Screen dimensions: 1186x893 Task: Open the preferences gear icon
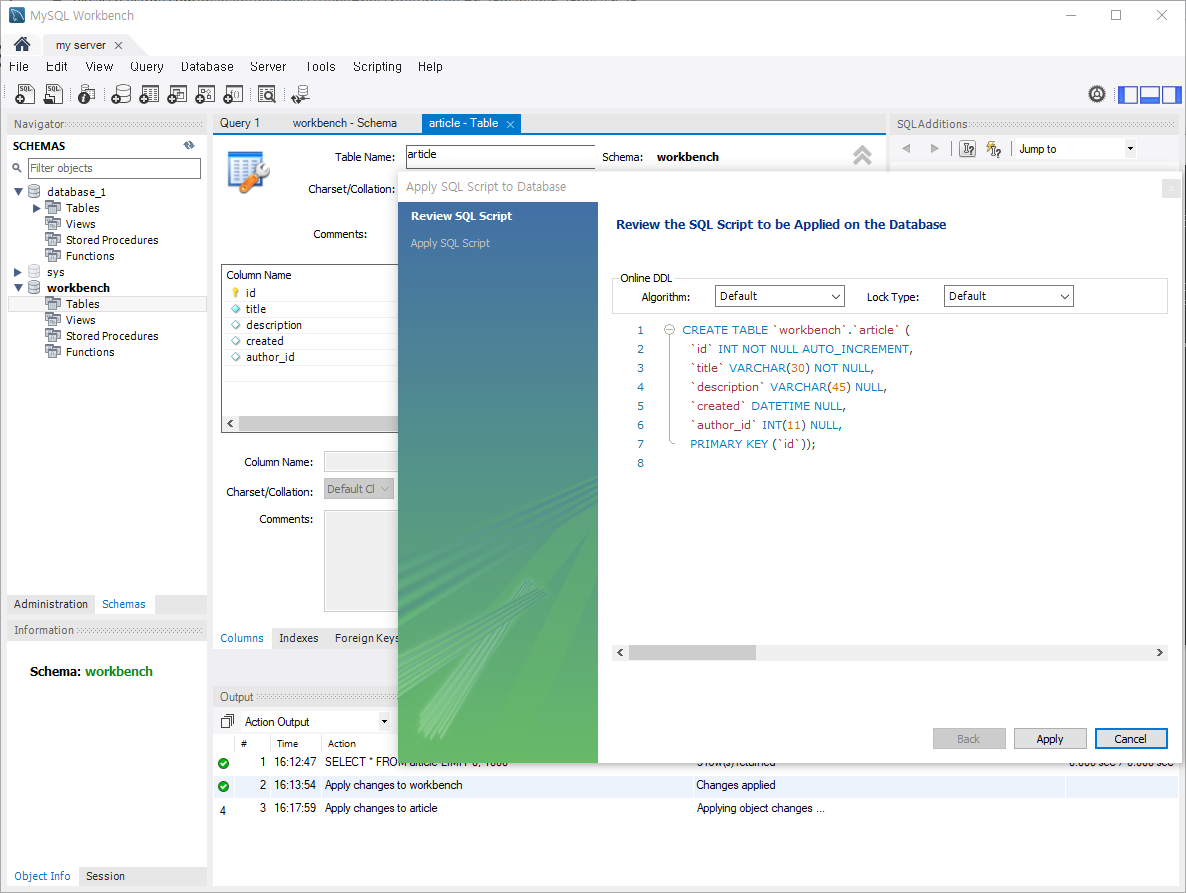point(1097,94)
